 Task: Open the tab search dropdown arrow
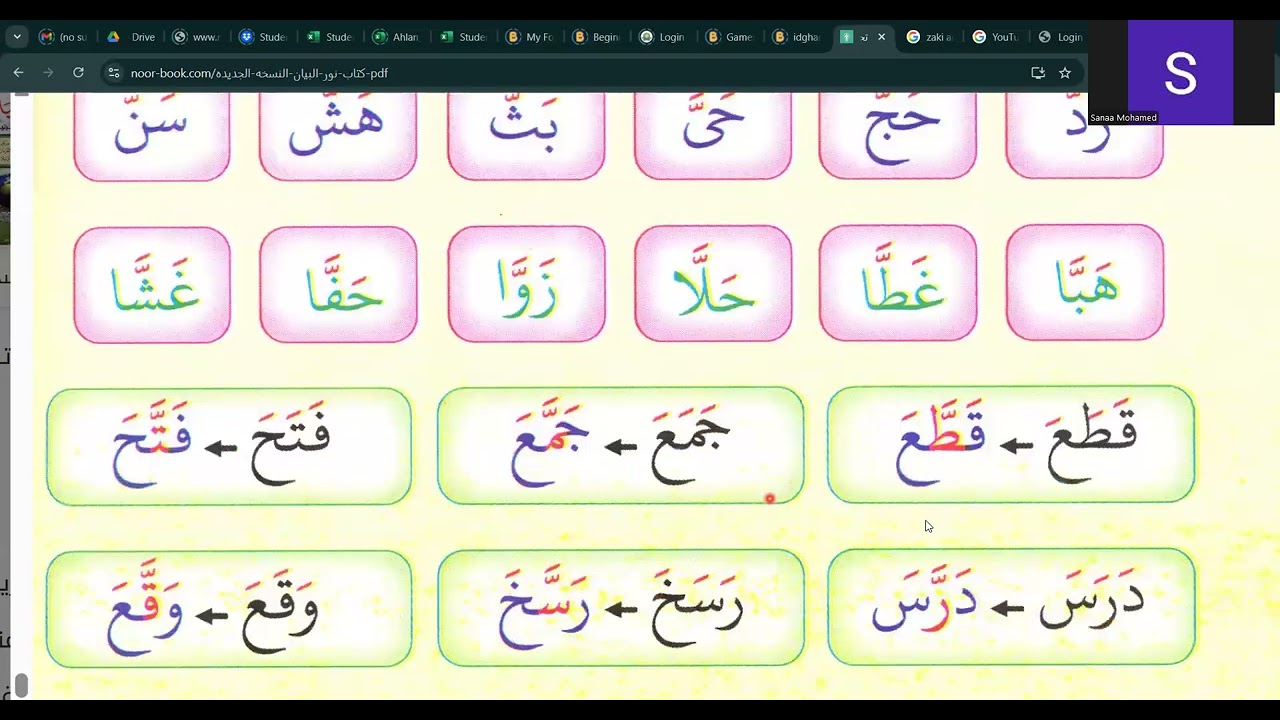17,37
